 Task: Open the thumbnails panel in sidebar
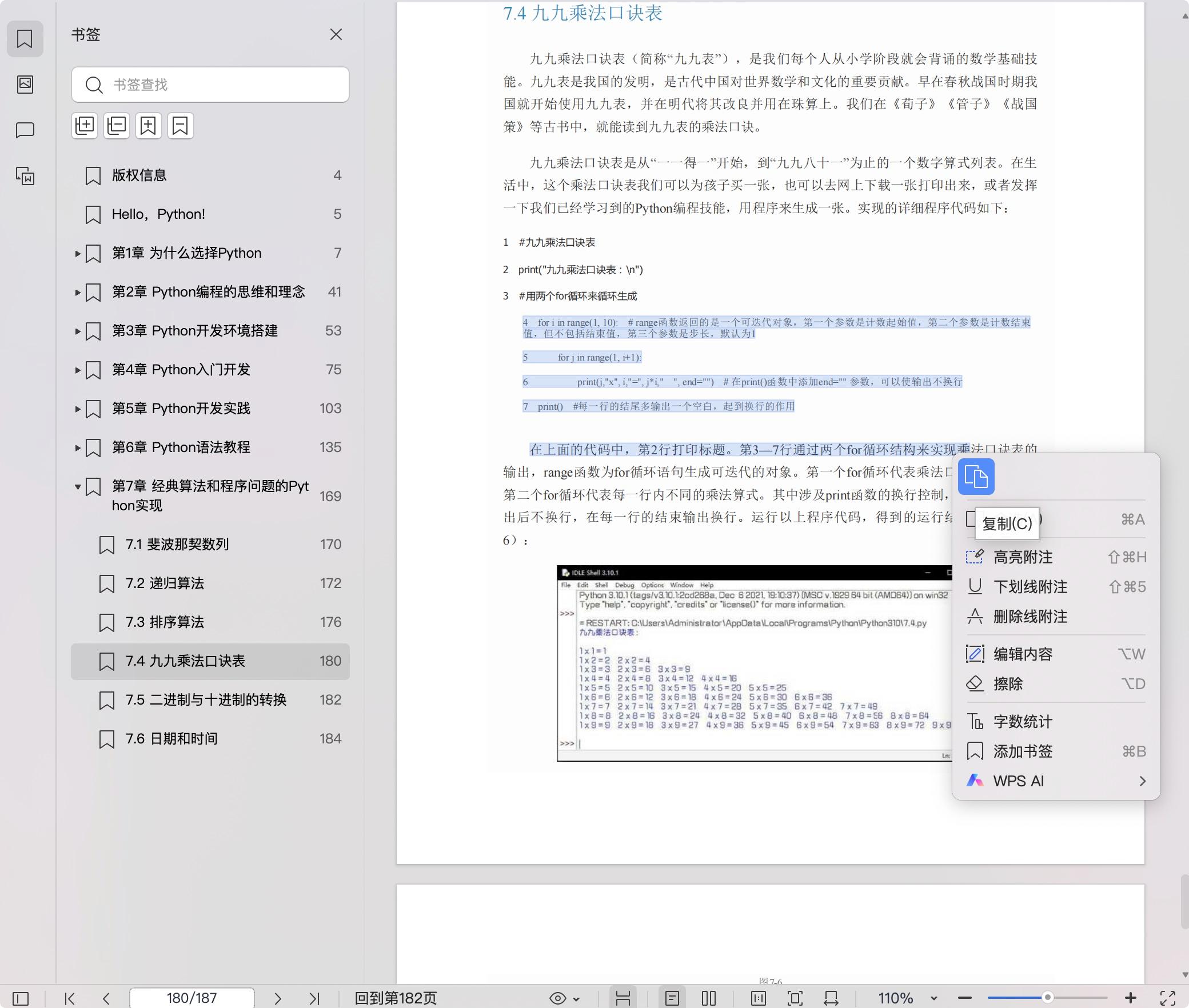coord(25,85)
